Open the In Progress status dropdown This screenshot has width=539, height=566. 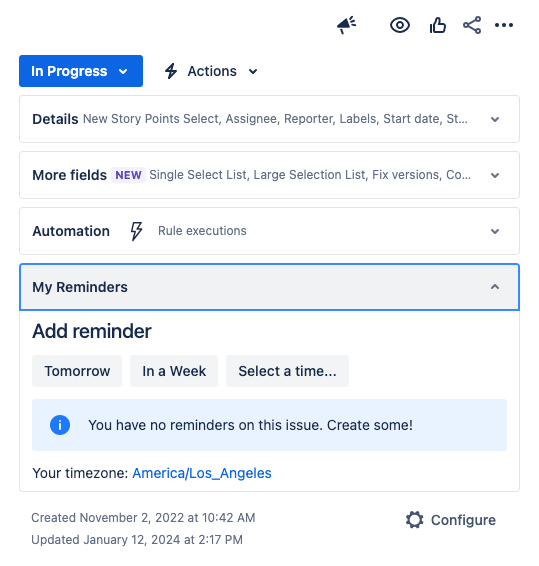point(81,71)
